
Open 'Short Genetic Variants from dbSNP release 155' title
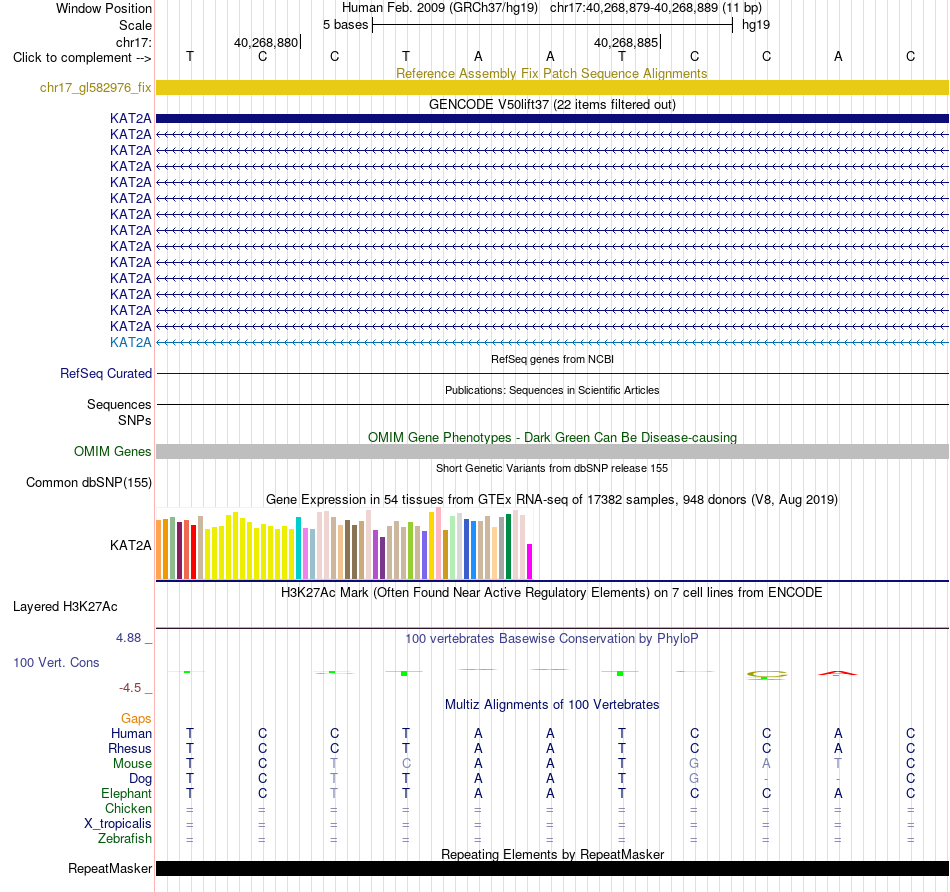click(x=552, y=468)
